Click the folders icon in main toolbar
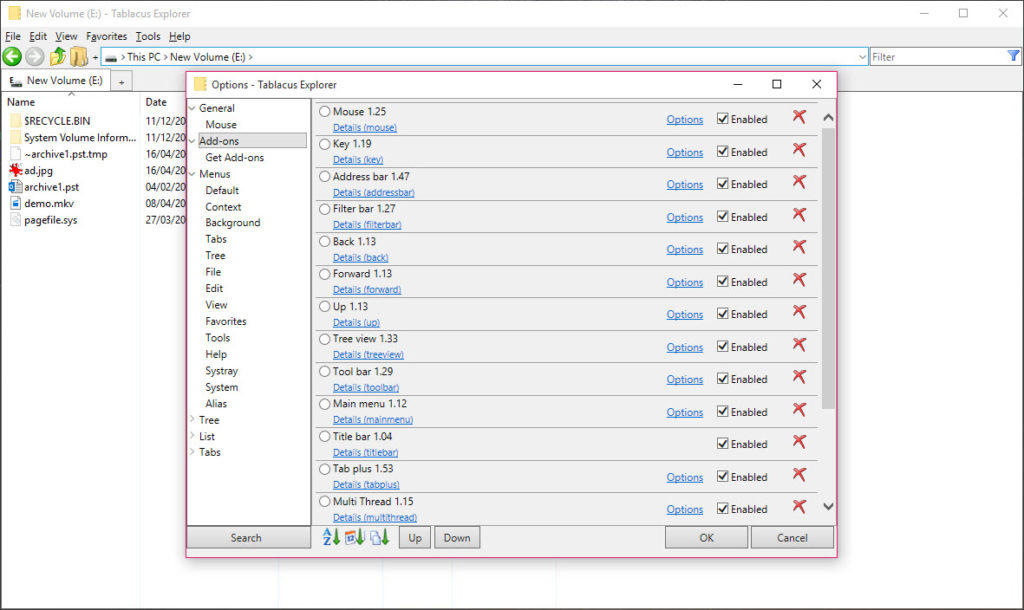This screenshot has width=1024, height=610. pos(79,57)
